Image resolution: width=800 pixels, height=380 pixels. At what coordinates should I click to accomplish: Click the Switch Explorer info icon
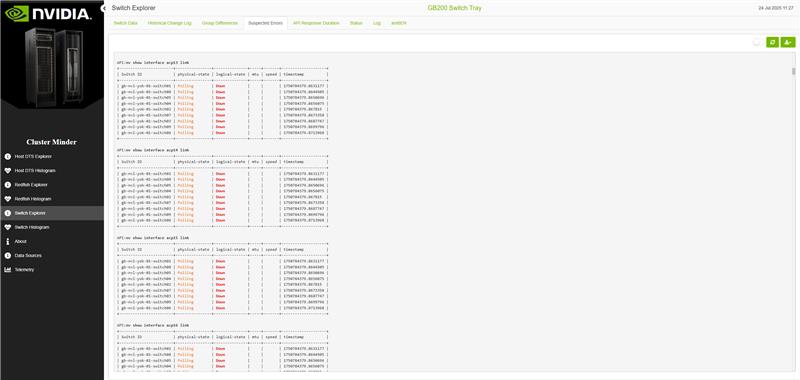(x=8, y=213)
